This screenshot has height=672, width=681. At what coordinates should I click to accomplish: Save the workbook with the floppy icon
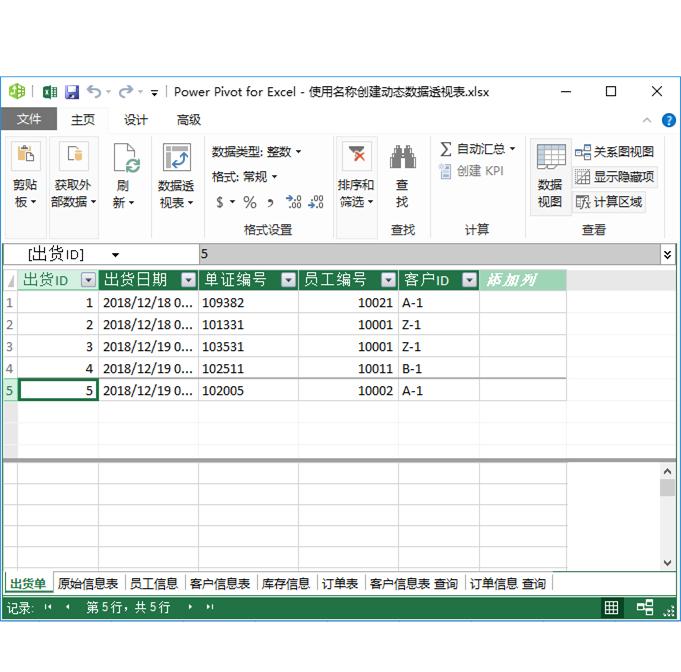(x=72, y=92)
